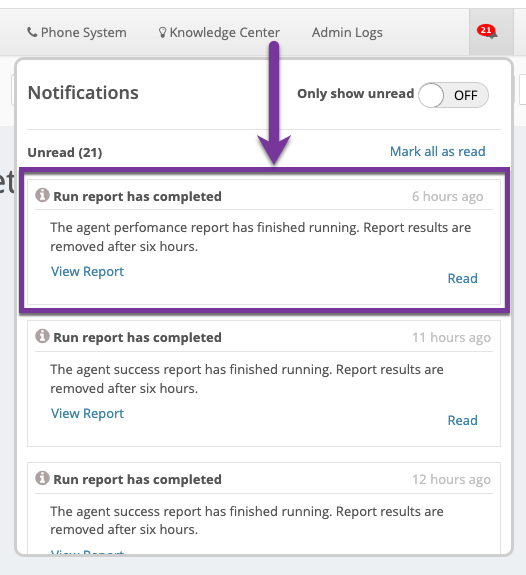Image resolution: width=526 pixels, height=575 pixels.
Task: Click the info icon on the 12 hours ago notification
Action: tap(42, 478)
